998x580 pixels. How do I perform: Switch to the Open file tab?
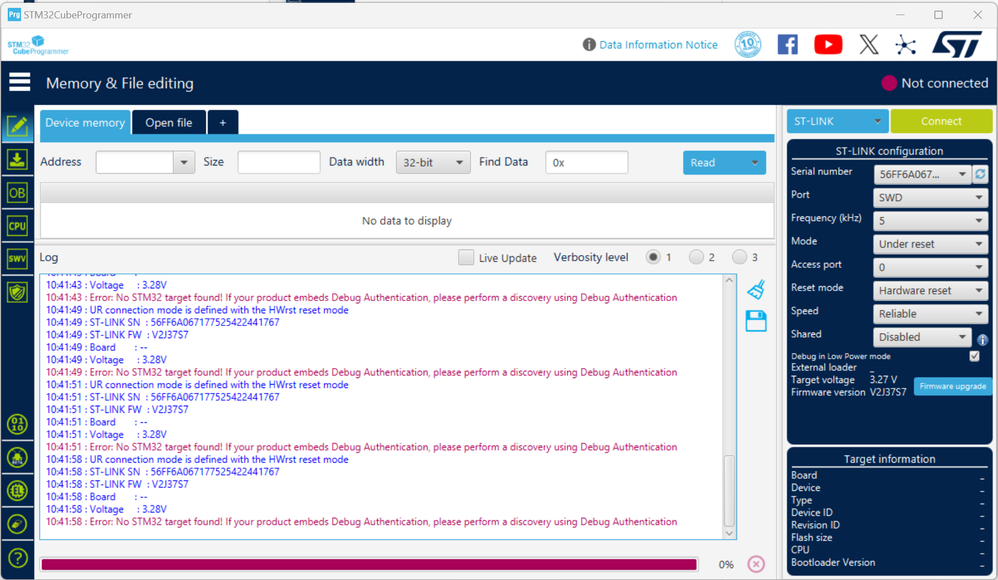(x=169, y=122)
